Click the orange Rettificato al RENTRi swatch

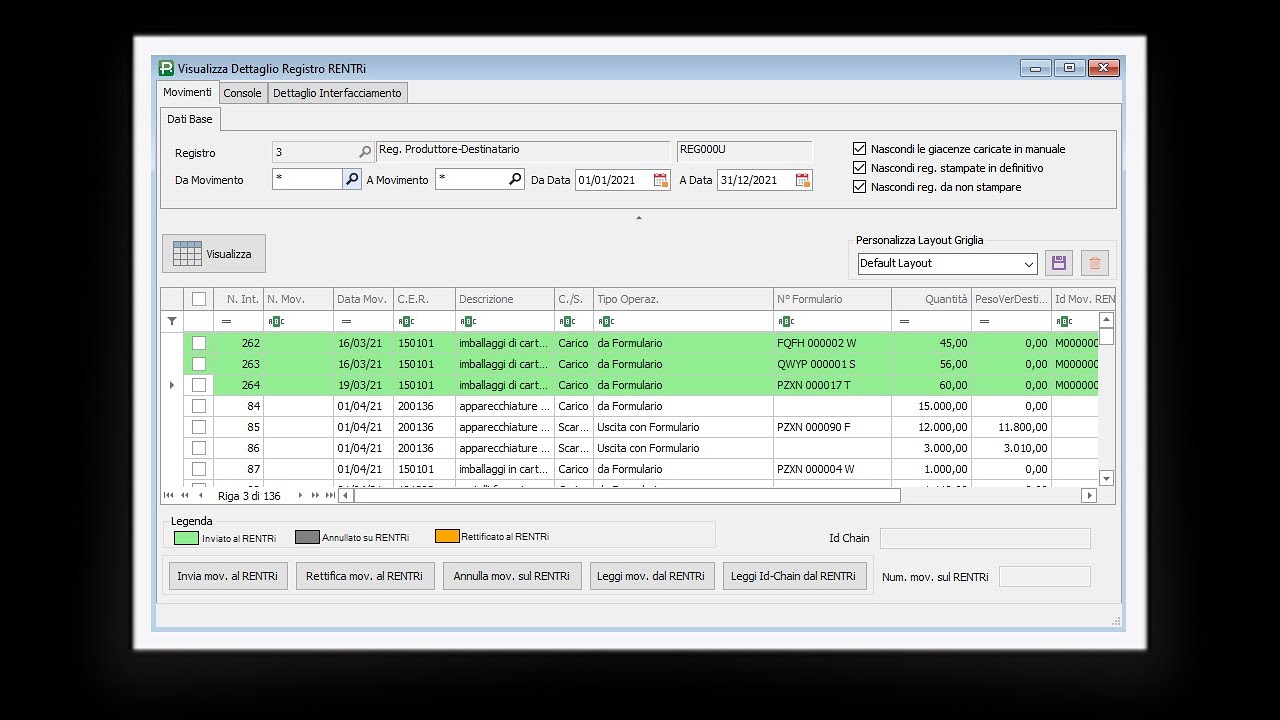tap(447, 537)
